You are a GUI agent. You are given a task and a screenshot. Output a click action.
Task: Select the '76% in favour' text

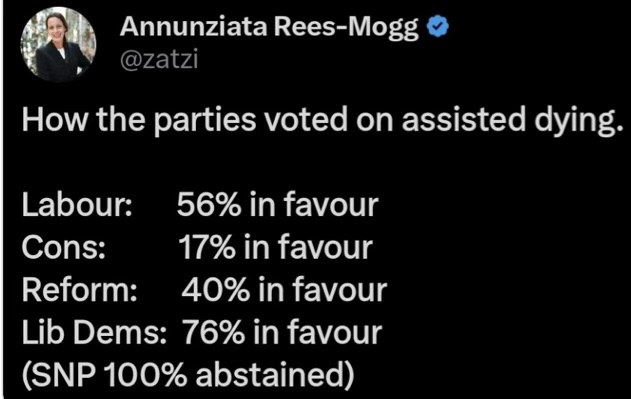click(282, 333)
